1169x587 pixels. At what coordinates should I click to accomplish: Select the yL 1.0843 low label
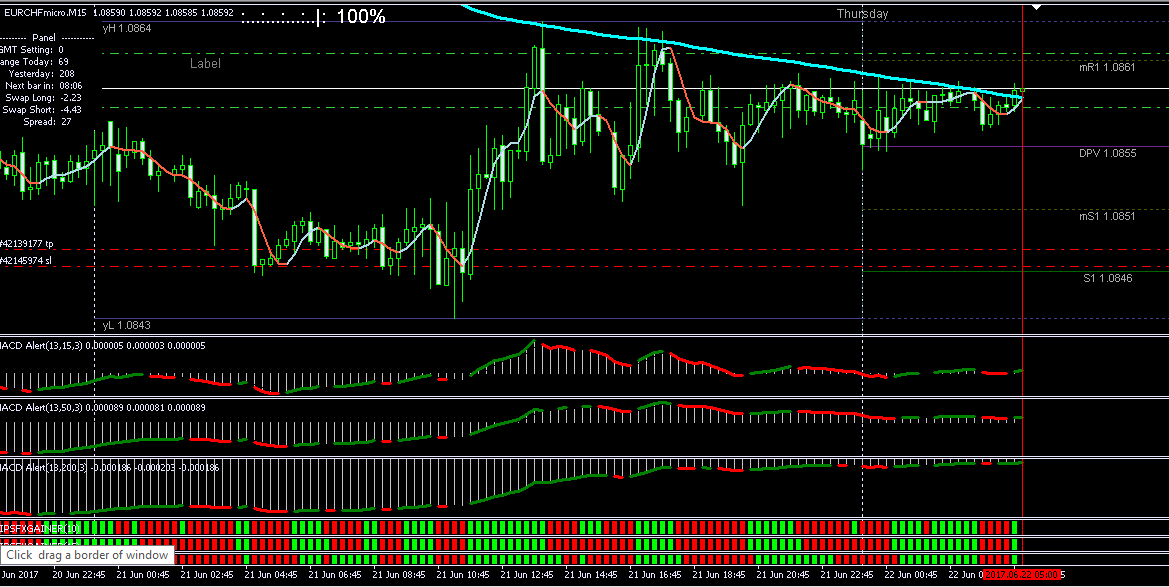(x=126, y=326)
